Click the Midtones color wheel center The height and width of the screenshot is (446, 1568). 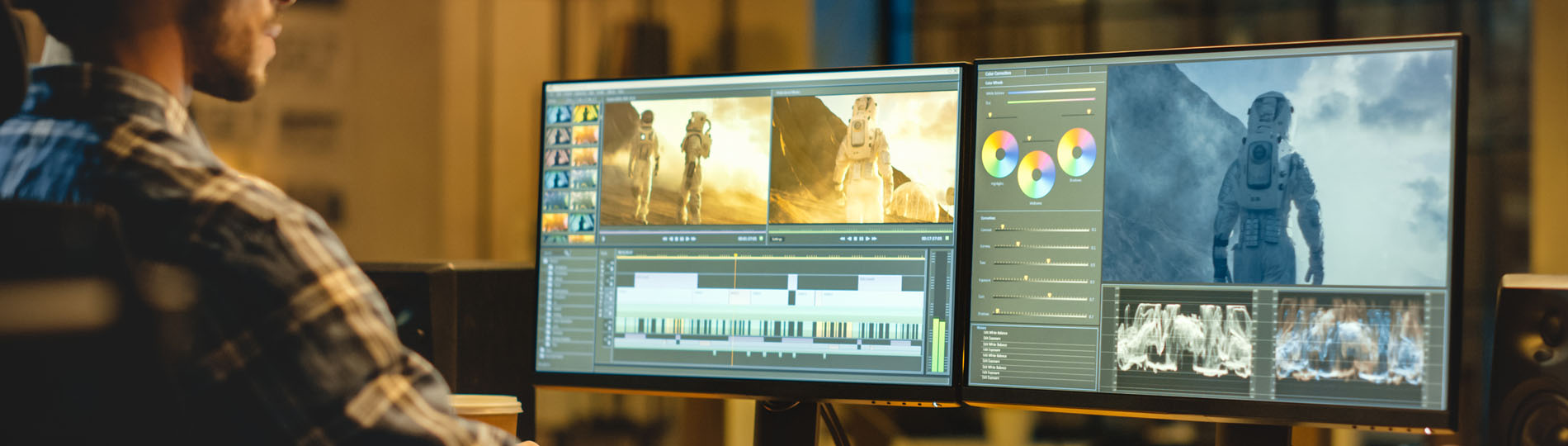[x=1036, y=174]
